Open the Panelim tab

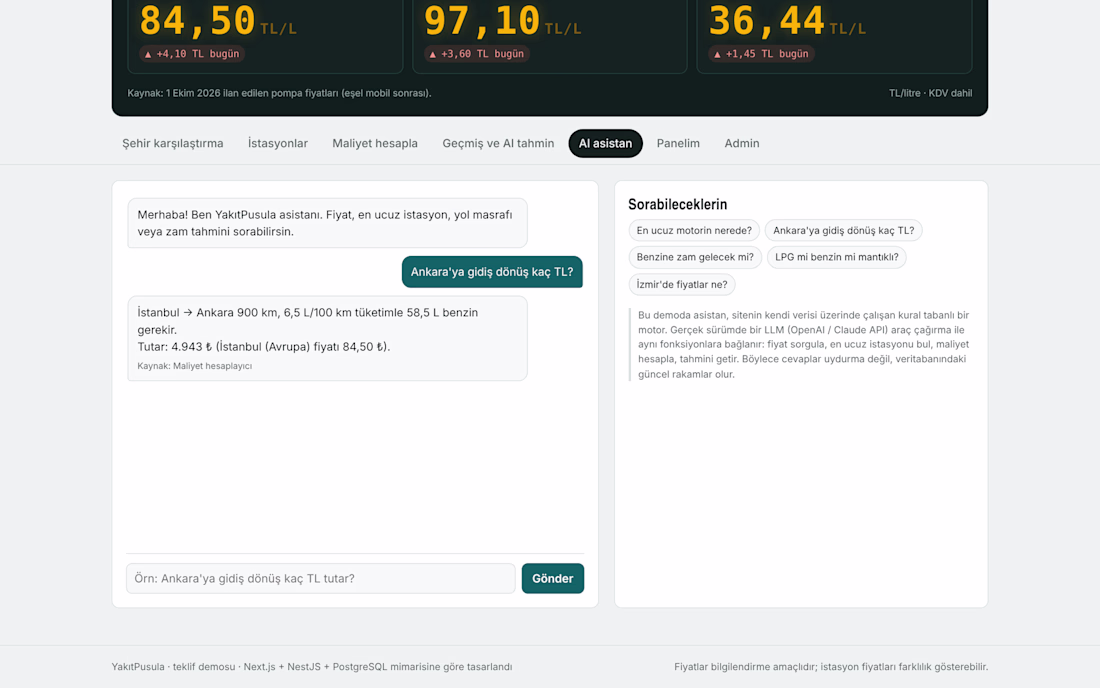click(678, 143)
